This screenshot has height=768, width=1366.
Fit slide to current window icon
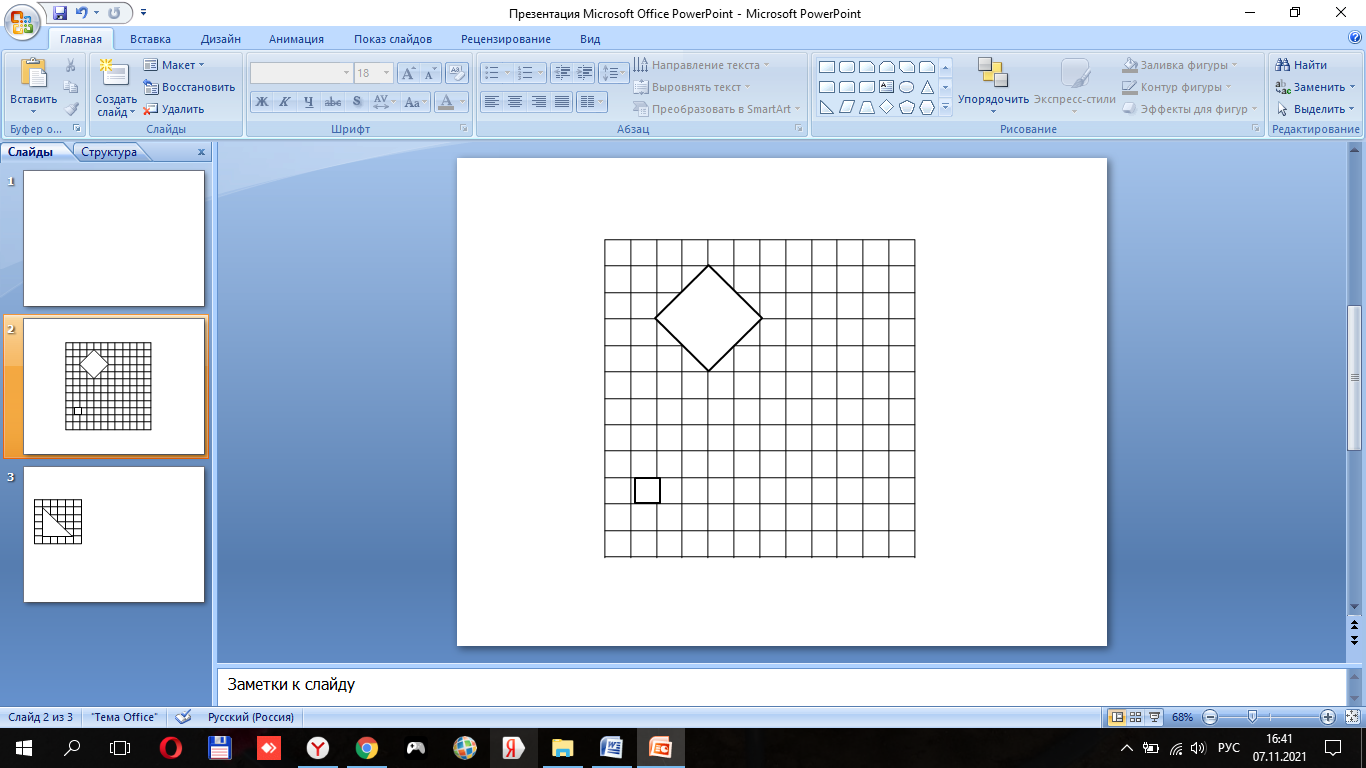pos(1352,717)
